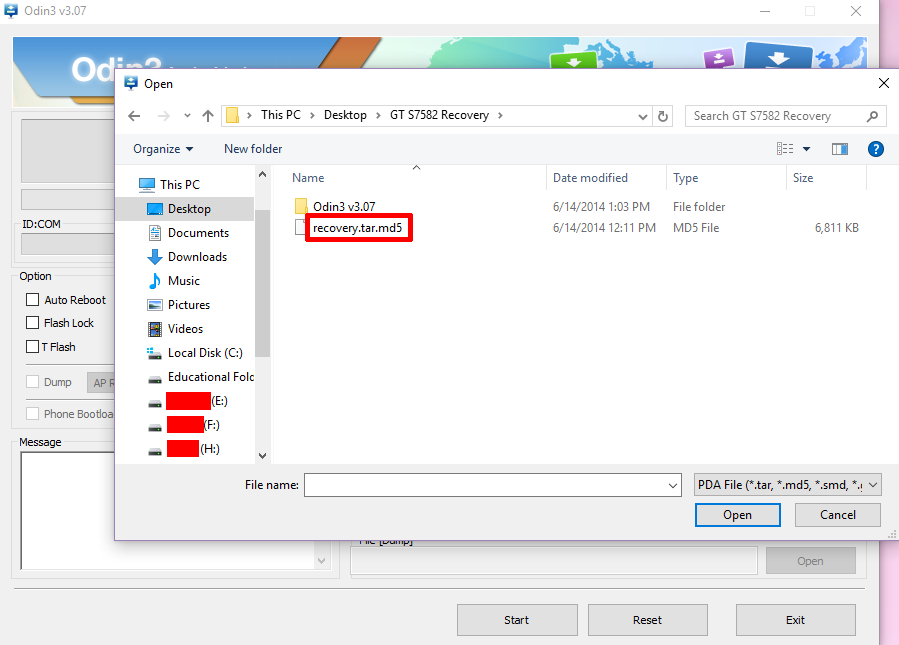This screenshot has width=899, height=645.
Task: Select the recovery.tar.md5 file name
Action: [x=357, y=228]
